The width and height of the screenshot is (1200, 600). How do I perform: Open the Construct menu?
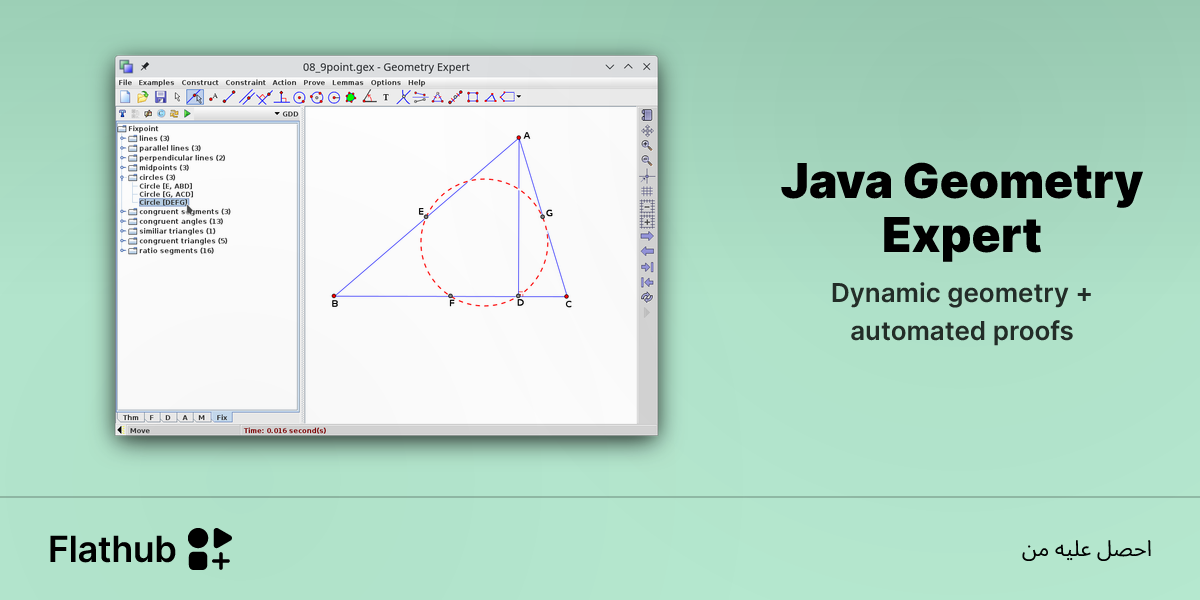tap(200, 82)
